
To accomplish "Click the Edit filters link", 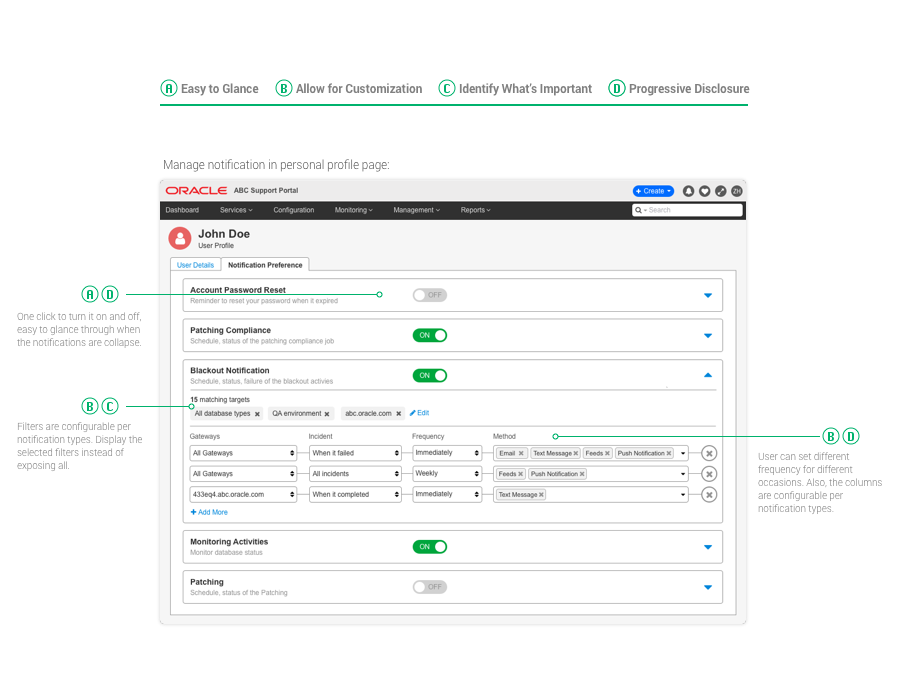I will [419, 413].
